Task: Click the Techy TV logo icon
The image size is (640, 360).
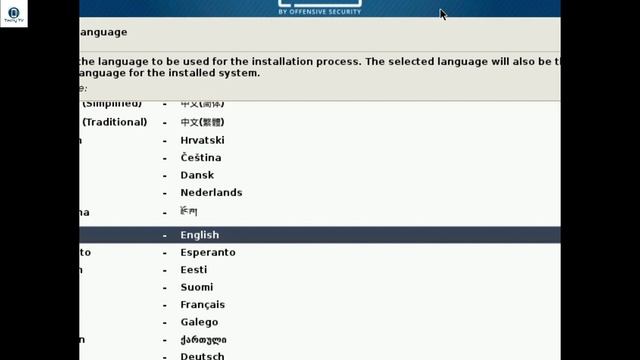Action: 14,14
